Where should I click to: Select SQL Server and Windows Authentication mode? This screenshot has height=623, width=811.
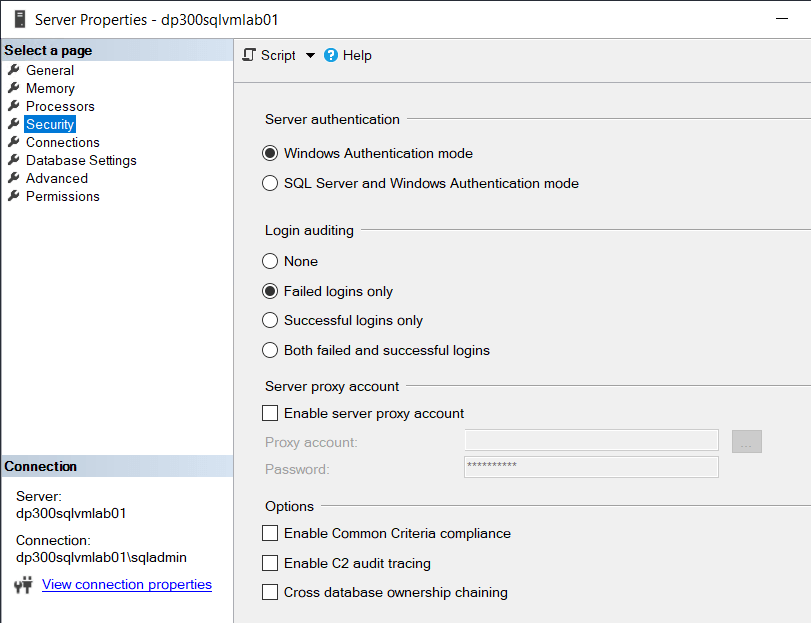[270, 183]
